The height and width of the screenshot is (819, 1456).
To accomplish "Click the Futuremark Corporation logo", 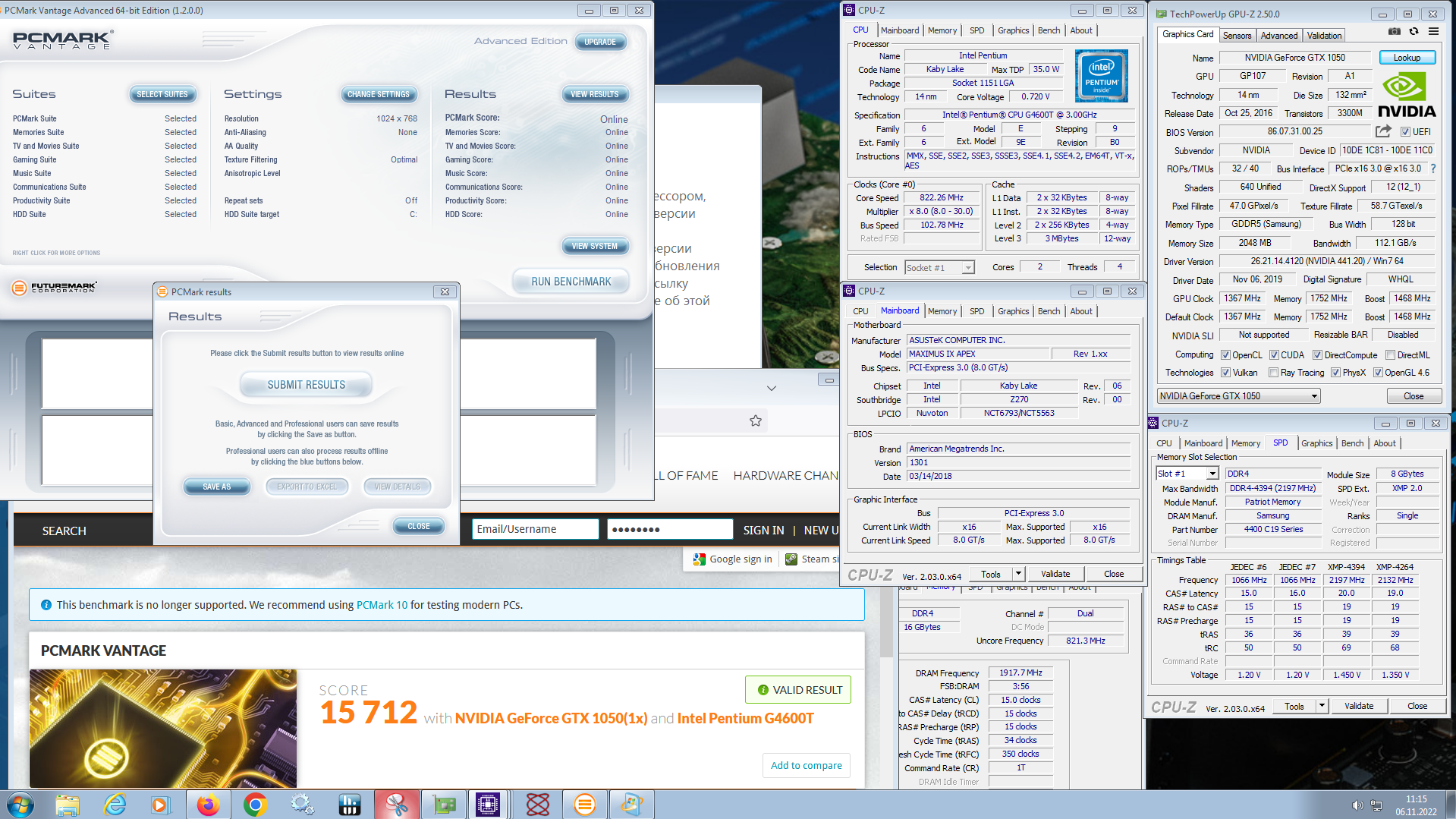I will point(55,288).
